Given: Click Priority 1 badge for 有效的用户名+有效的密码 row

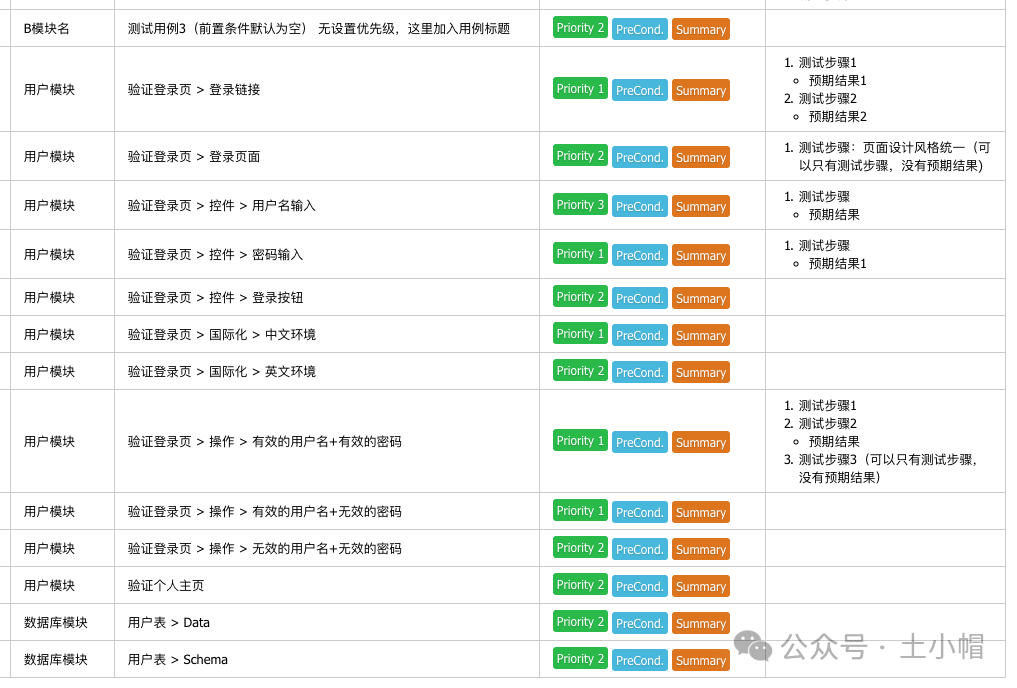Looking at the screenshot, I should coord(580,441).
